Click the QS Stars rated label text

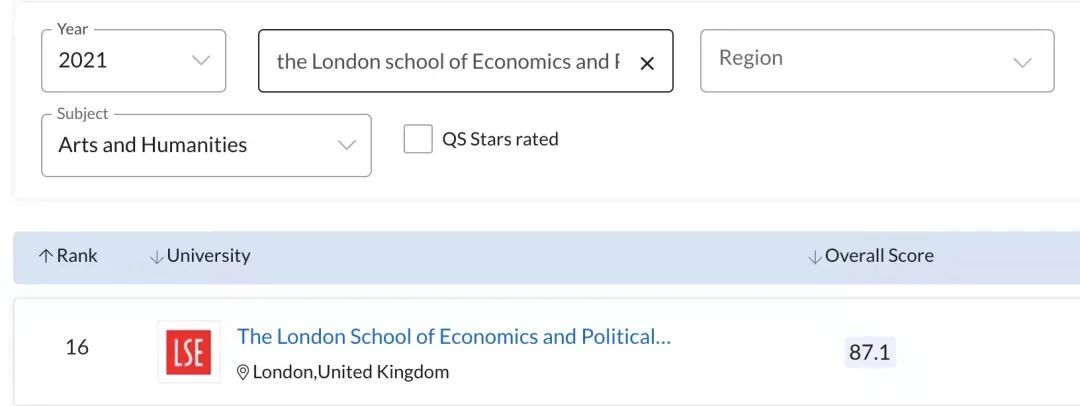(x=500, y=139)
